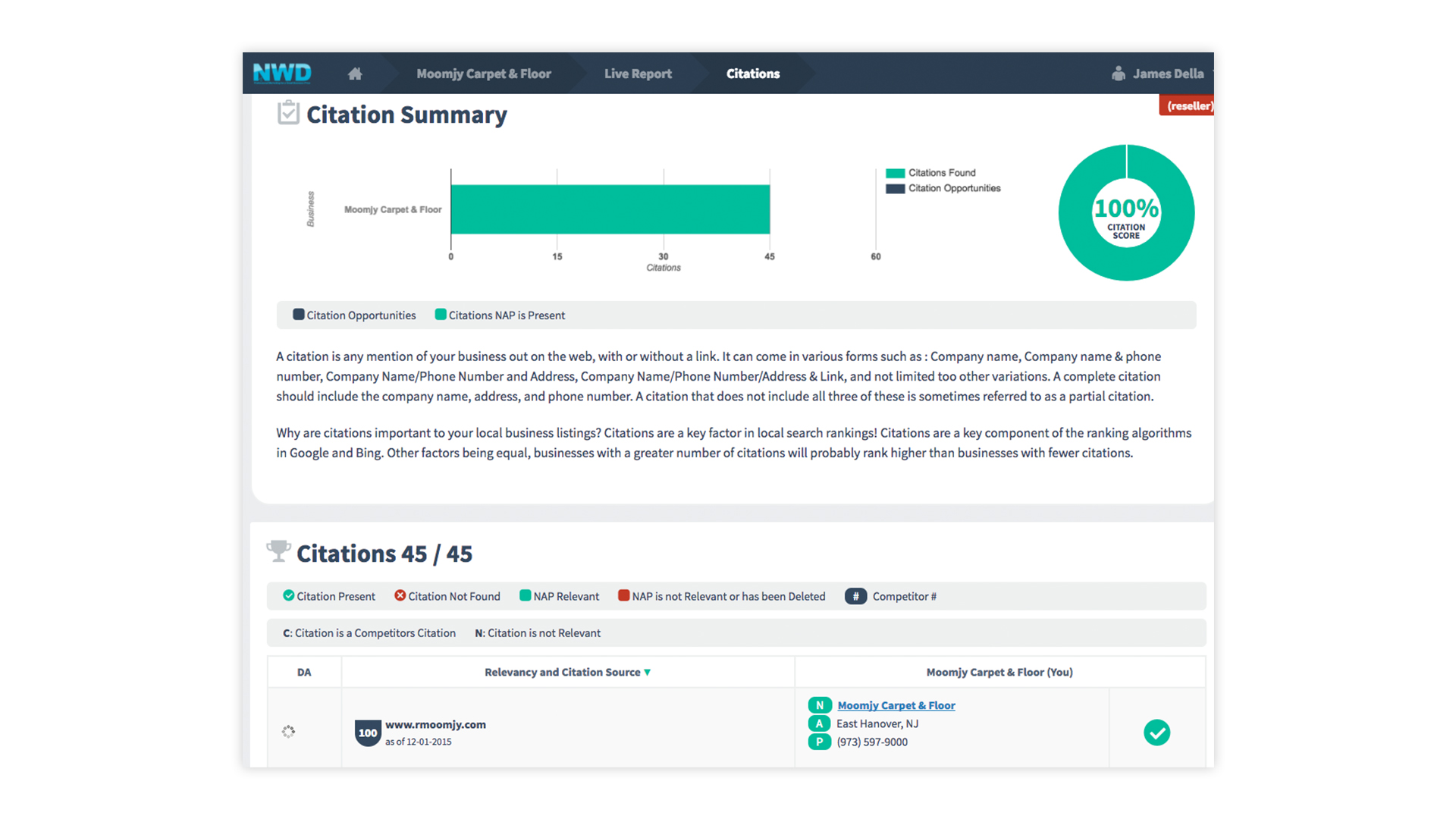
Task: Click the 100% citation score donut
Action: [1126, 212]
